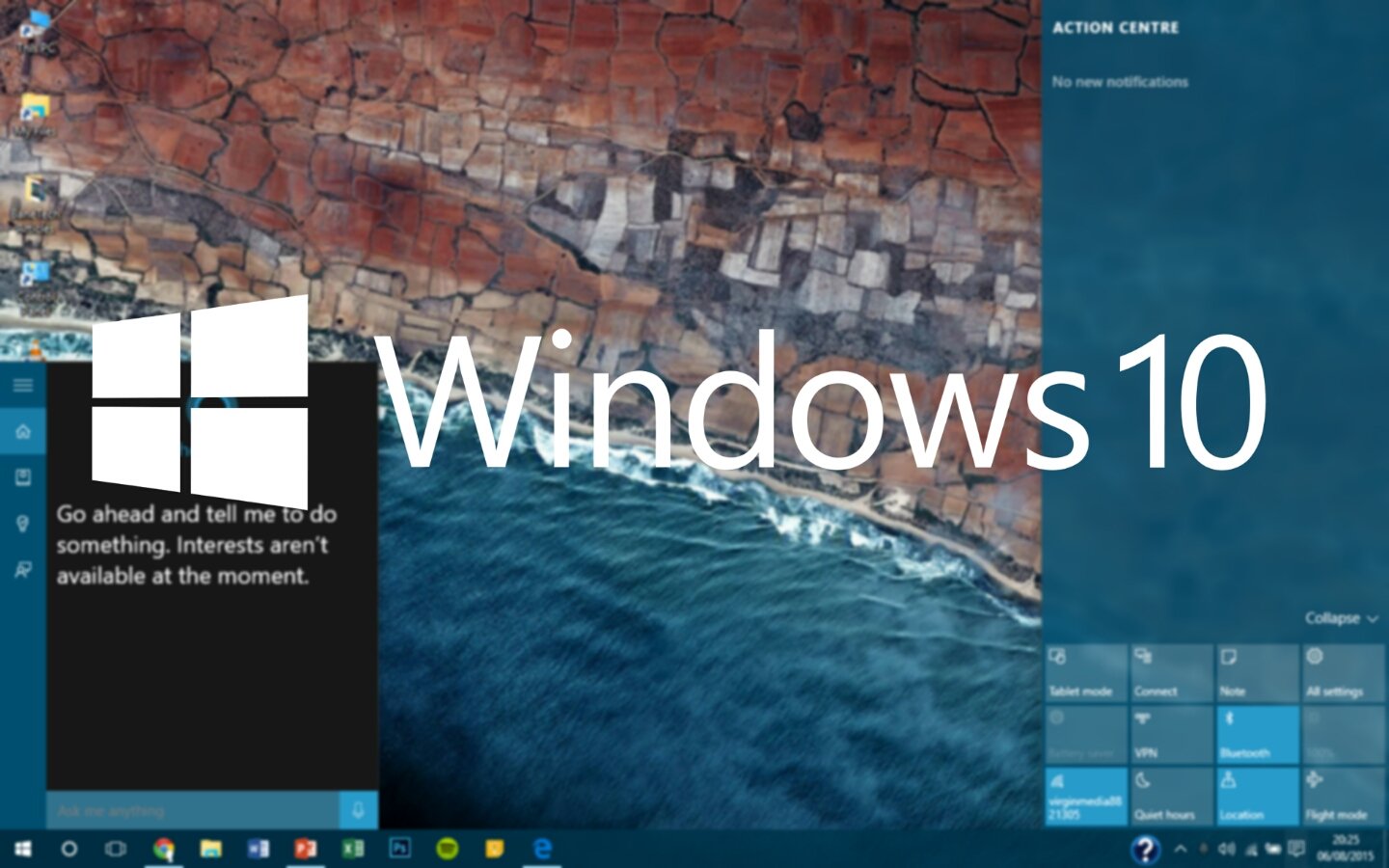Open Cortana Reminders lightbulb icon
Viewport: 1389px width, 868px height.
(23, 524)
